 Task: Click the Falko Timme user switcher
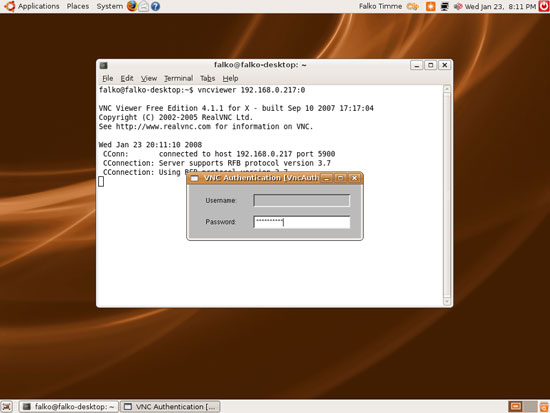(380, 6)
